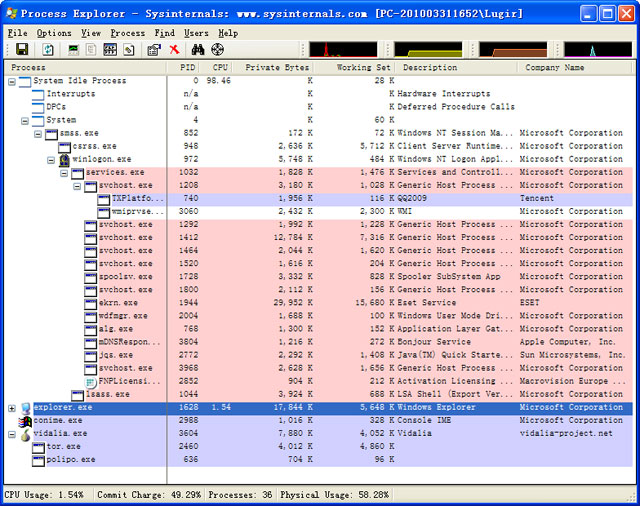640x506 pixels.
Task: Open the Properties toolbar icon
Action: pos(154,49)
